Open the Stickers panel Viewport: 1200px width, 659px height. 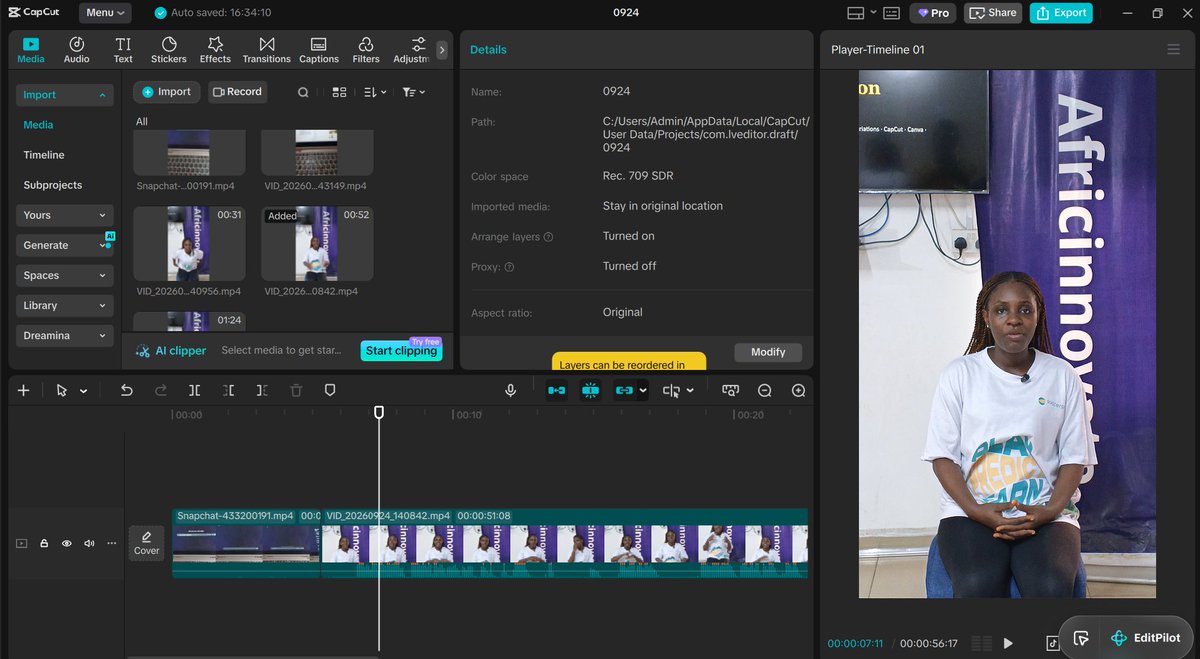[x=169, y=50]
